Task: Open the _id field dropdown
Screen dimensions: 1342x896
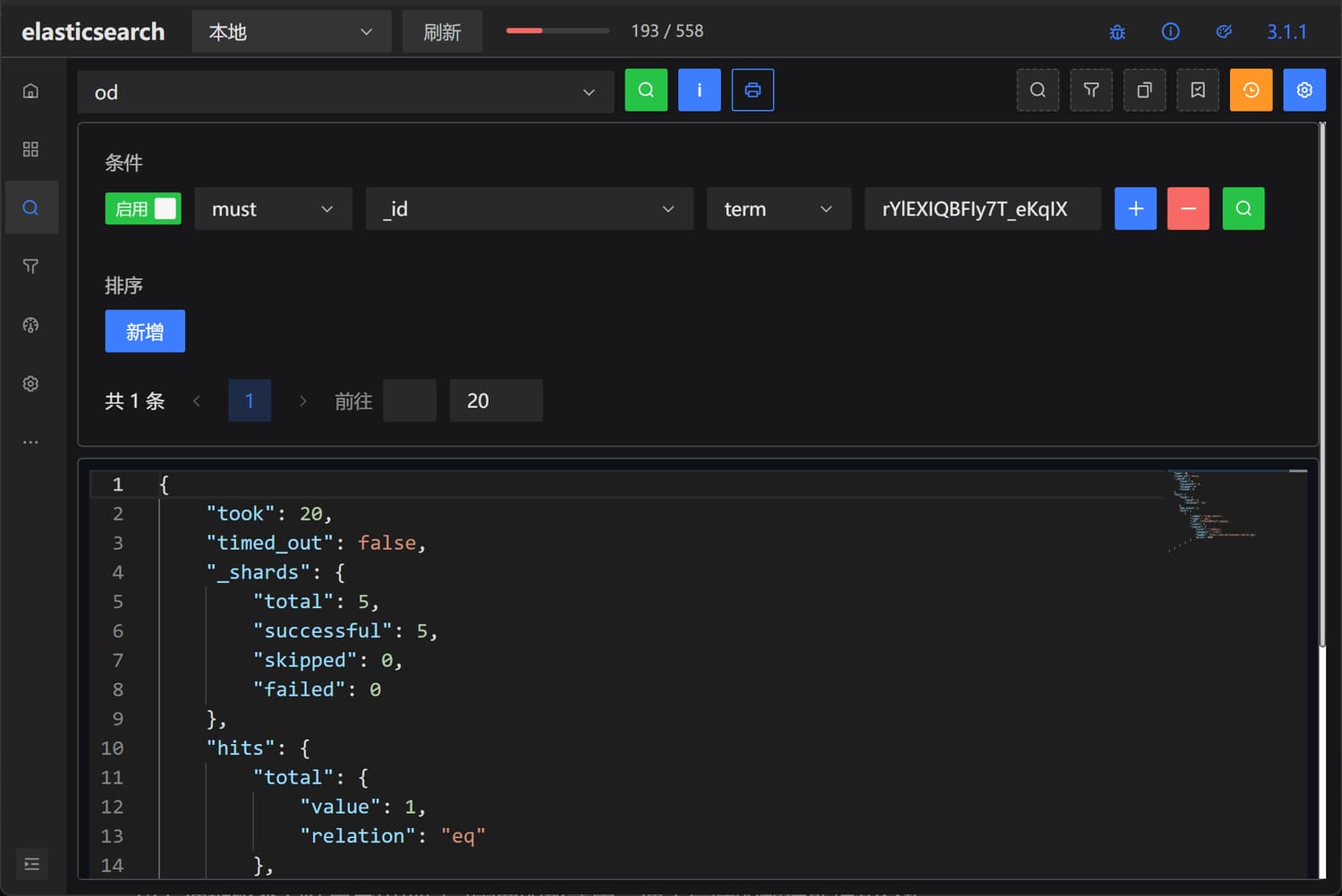Action: tap(529, 208)
